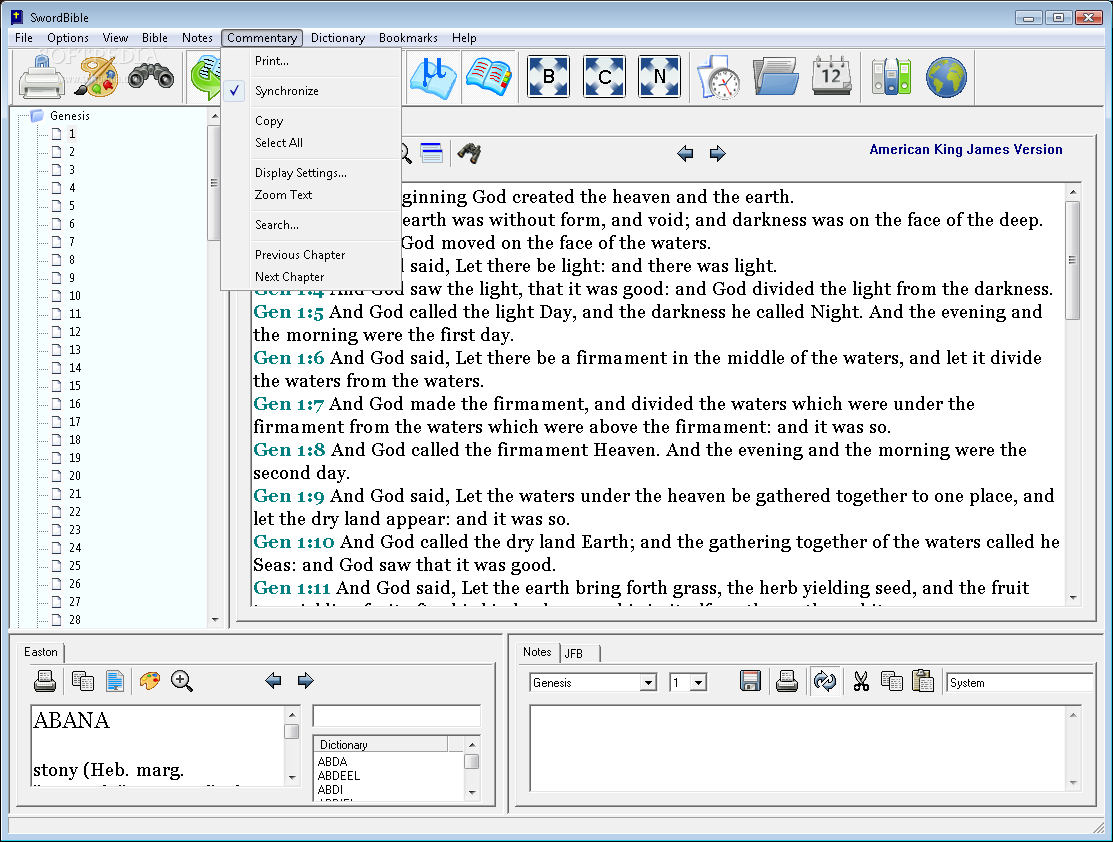Click the left arrow in Easton pane
Viewport: 1113px width, 842px height.
coord(273,681)
